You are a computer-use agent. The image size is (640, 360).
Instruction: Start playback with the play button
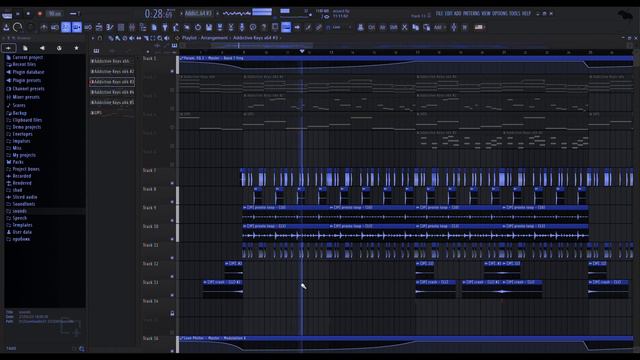18,13
